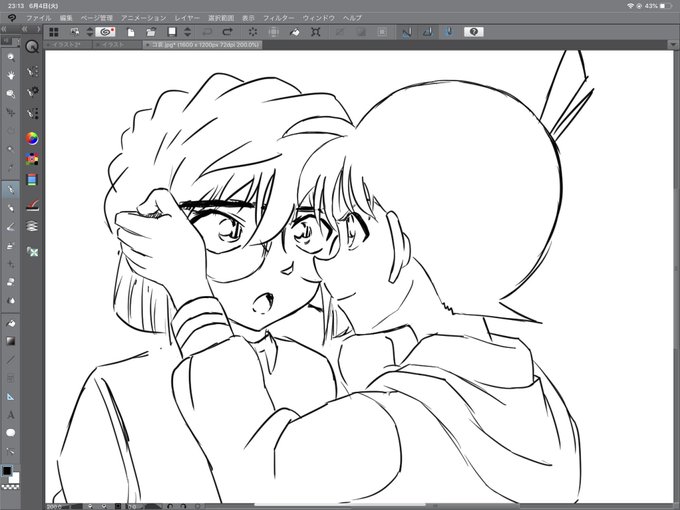Open the 選択範囲 menu

click(221, 18)
